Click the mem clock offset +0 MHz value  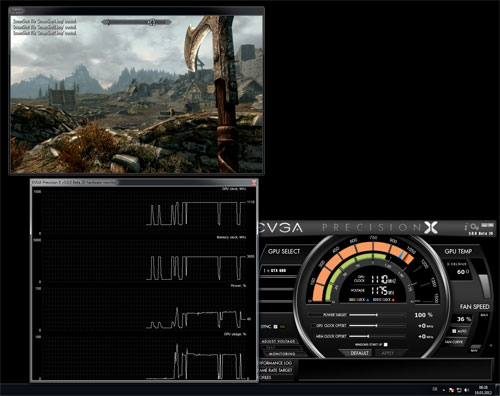pos(426,336)
